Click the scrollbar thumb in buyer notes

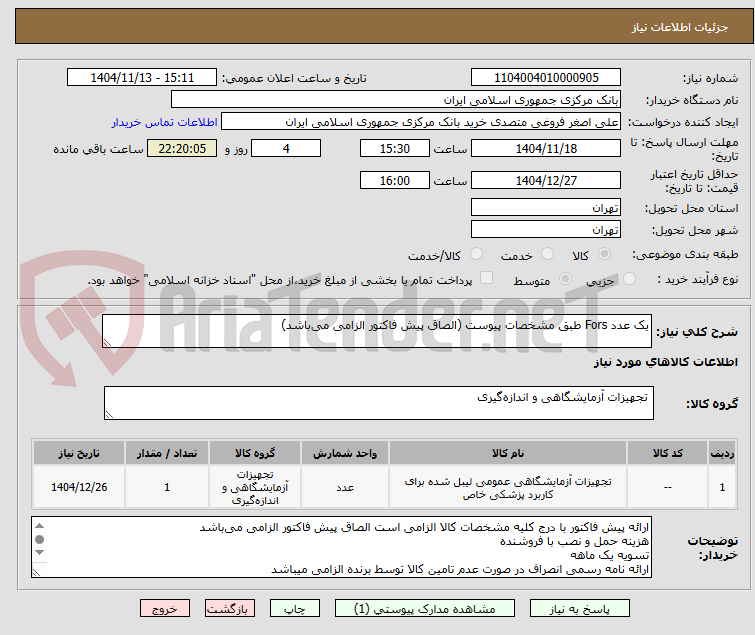click(39, 539)
